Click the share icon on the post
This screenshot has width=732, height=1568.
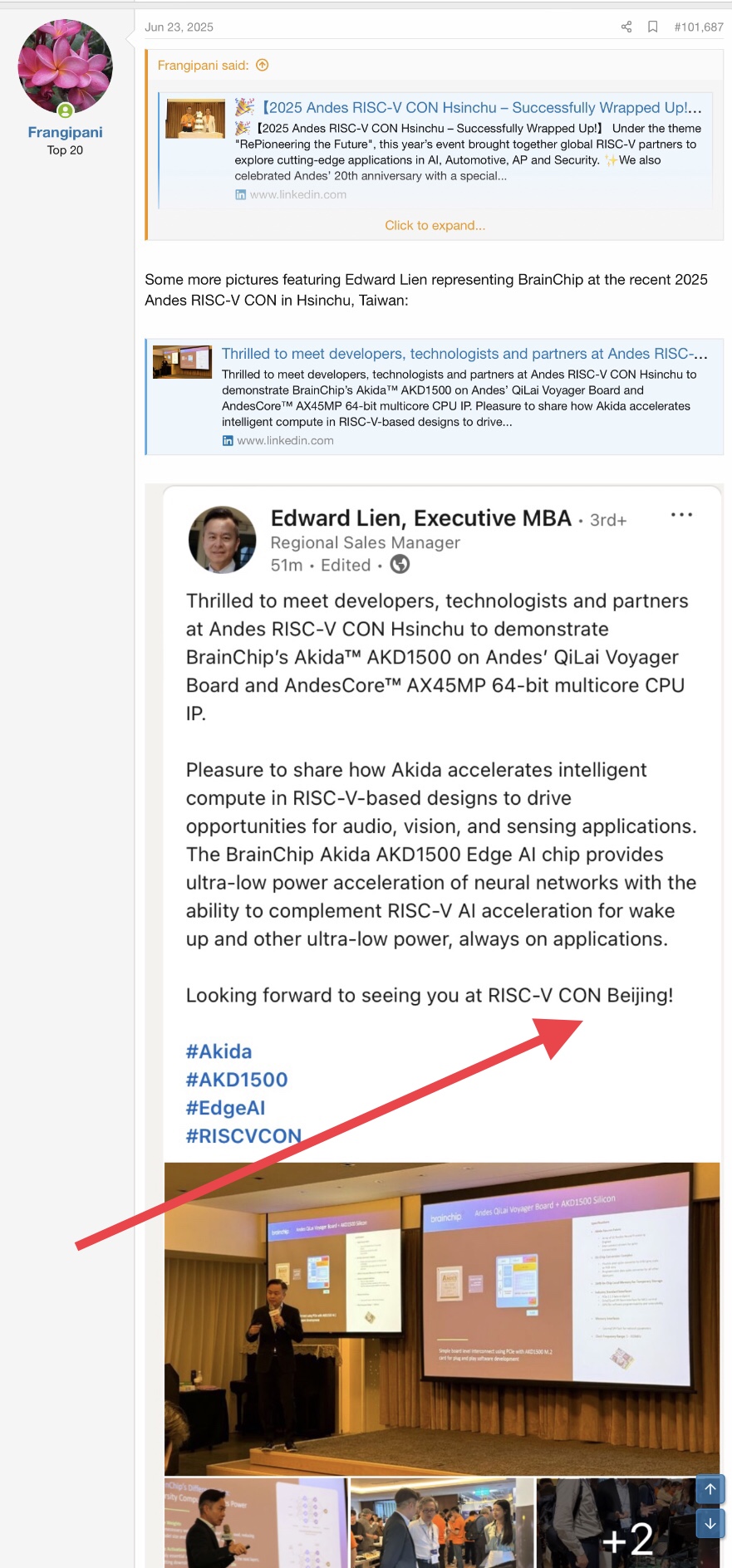click(626, 27)
